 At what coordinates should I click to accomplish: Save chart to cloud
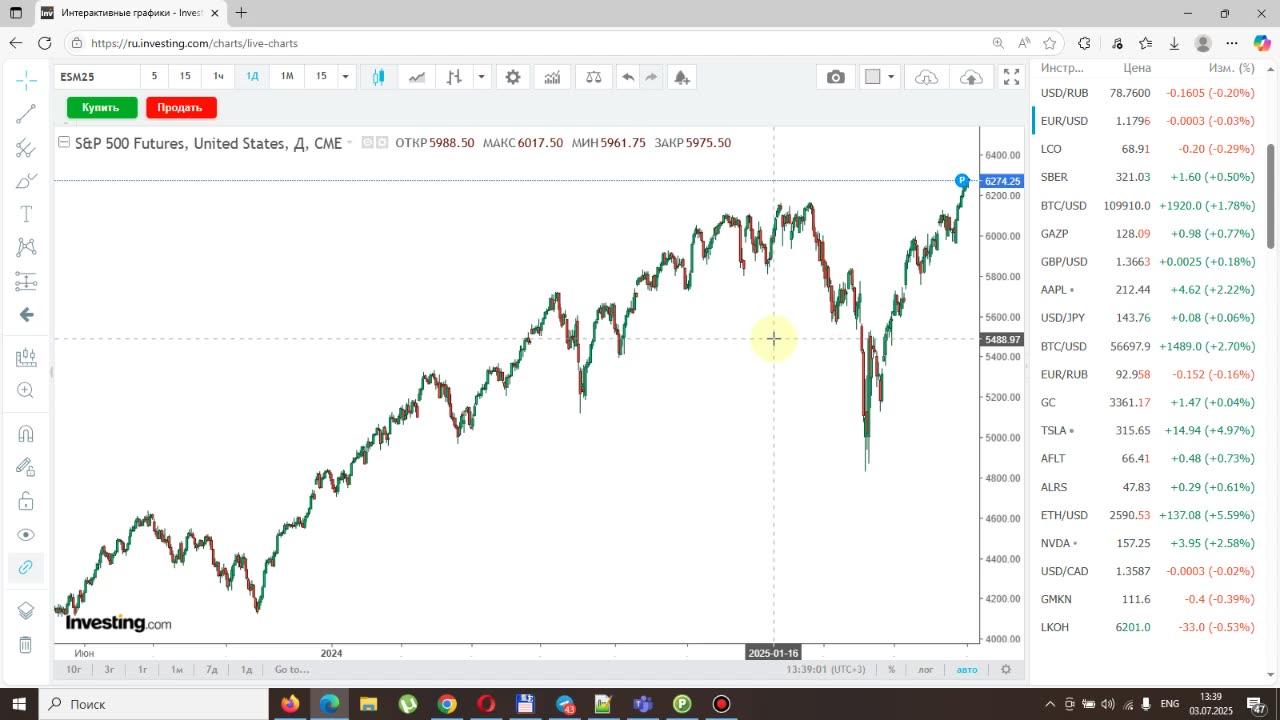tap(971, 77)
